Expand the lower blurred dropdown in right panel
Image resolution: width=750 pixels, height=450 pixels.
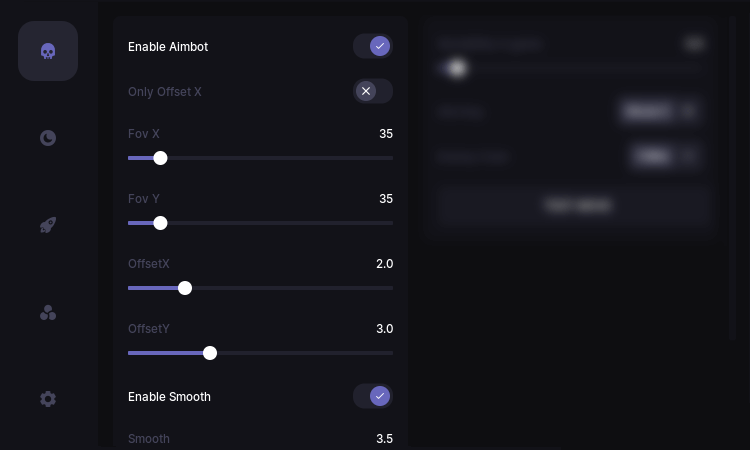[x=663, y=156]
